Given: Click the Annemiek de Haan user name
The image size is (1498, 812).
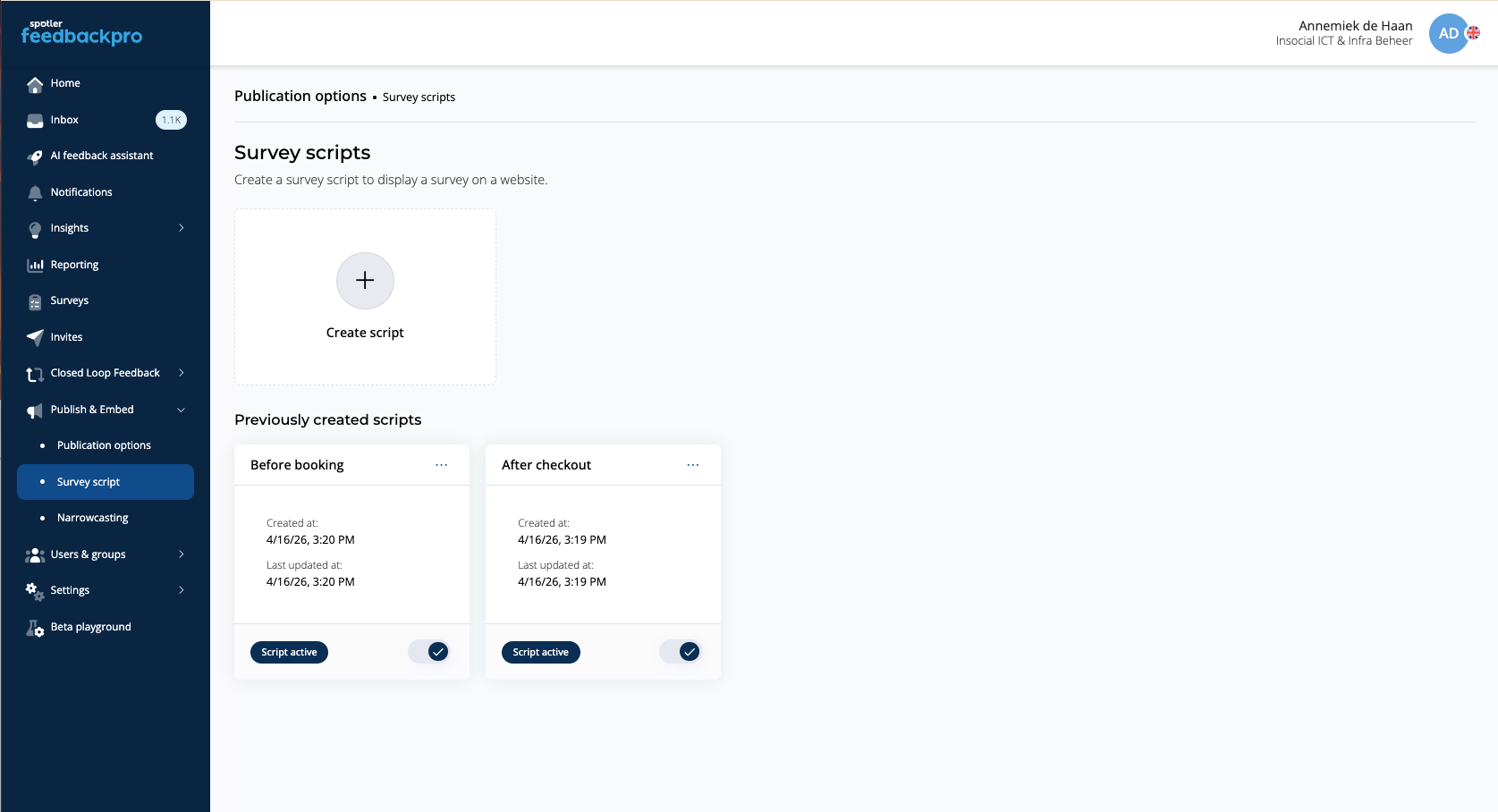Looking at the screenshot, I should (x=1355, y=26).
